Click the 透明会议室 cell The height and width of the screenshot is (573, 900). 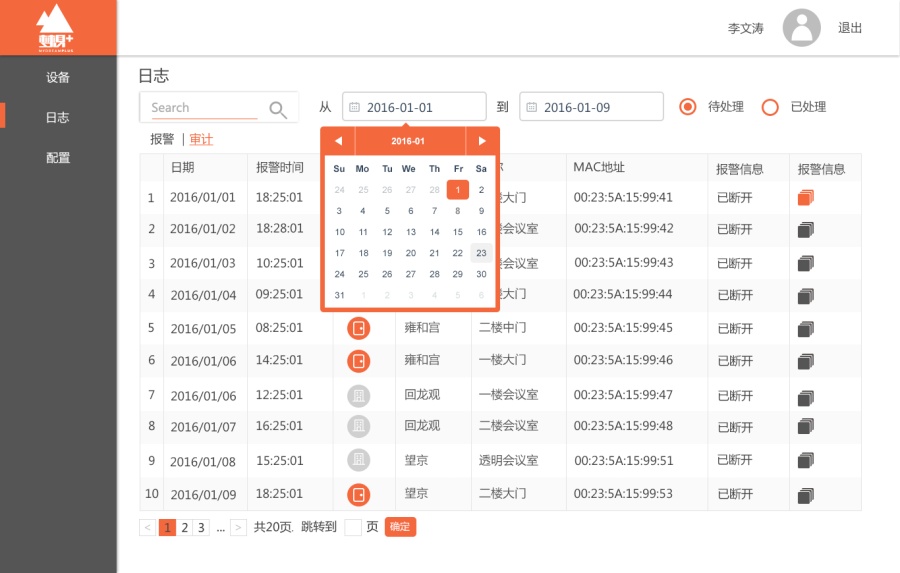coord(509,460)
